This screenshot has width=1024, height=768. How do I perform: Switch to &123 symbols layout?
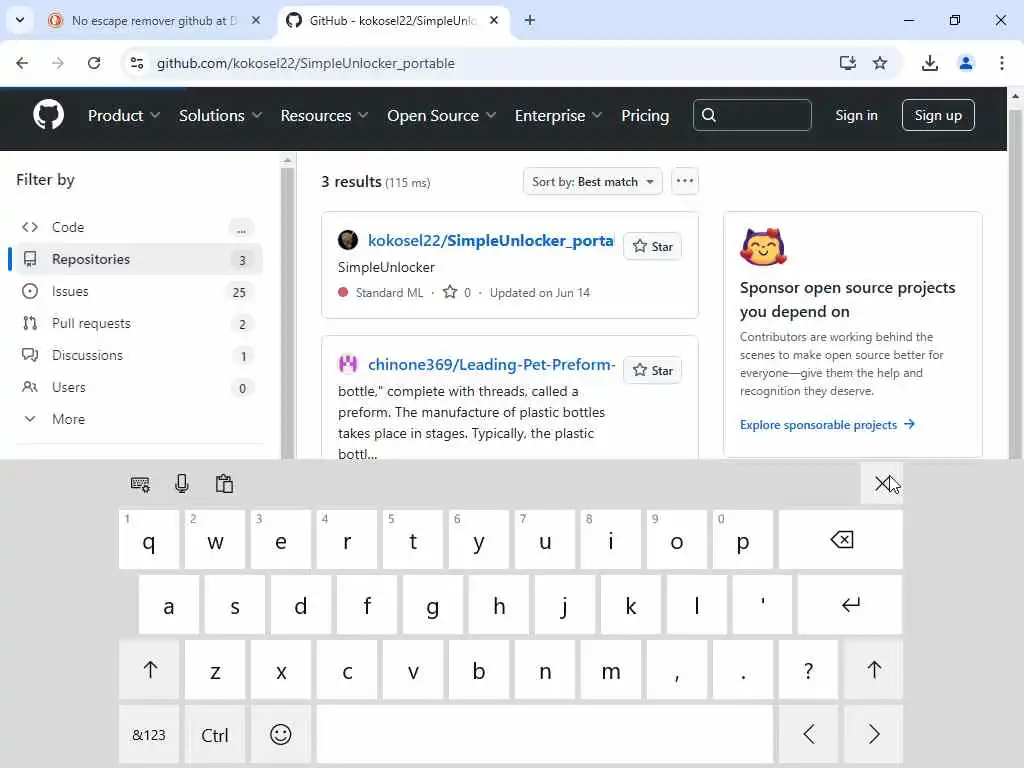tap(149, 735)
